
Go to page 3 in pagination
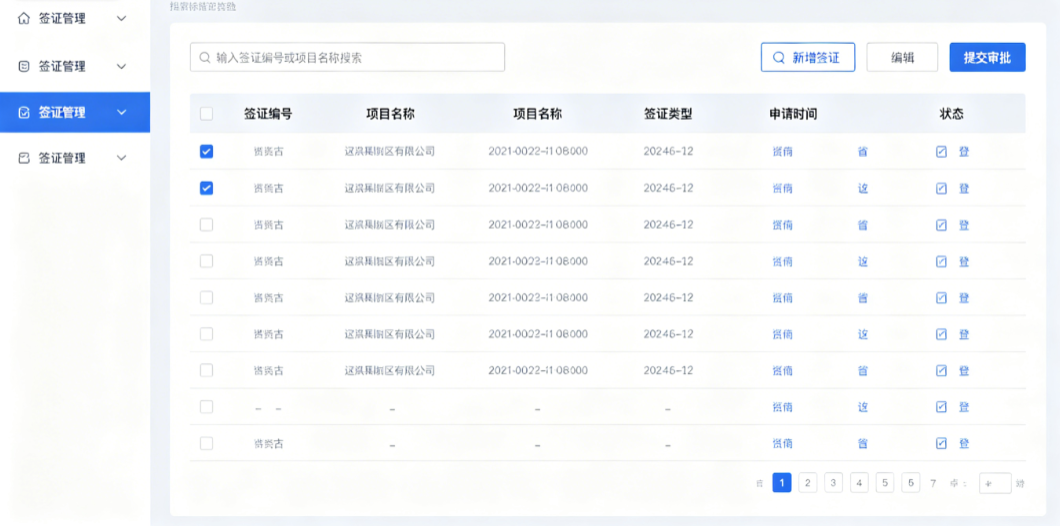click(x=834, y=483)
